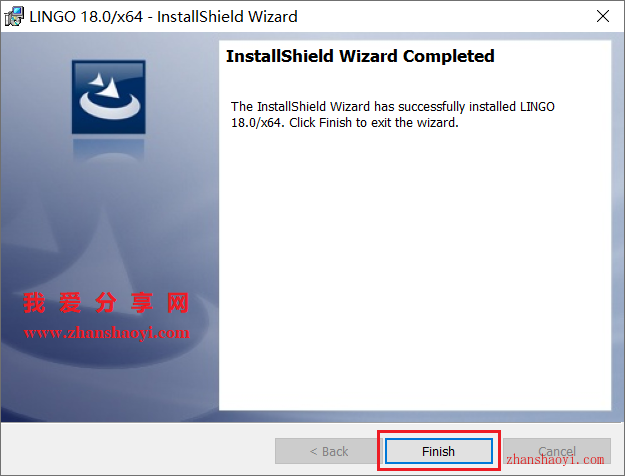The width and height of the screenshot is (625, 476).
Task: Click the blue InstallShield logo graphic
Action: pos(109,97)
